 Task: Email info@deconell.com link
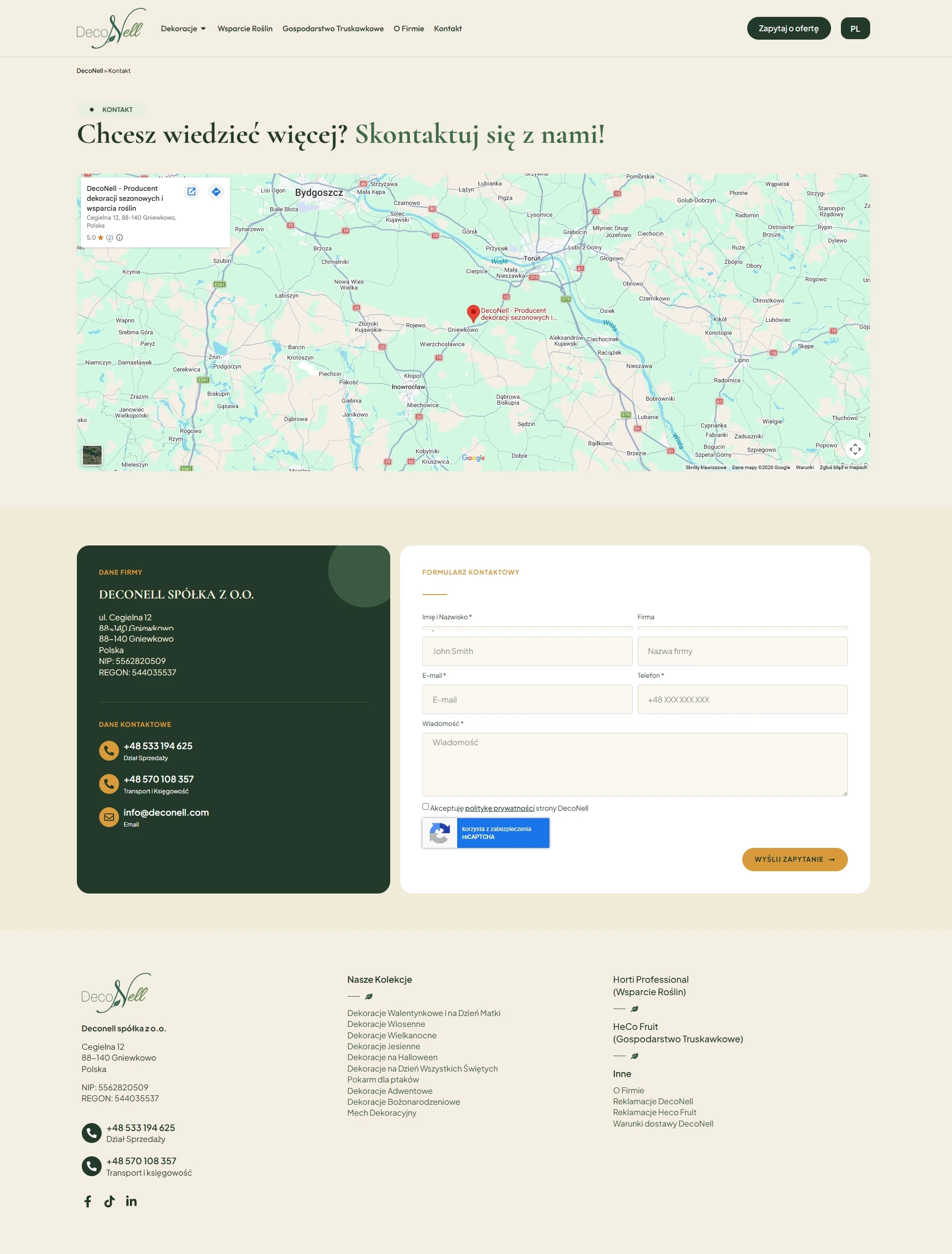tap(166, 812)
